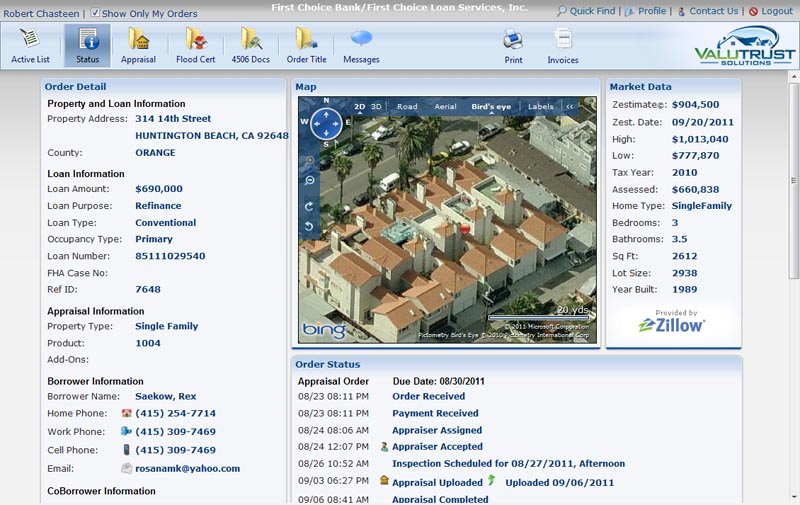The image size is (800, 505).
Task: Open the Invoices page
Action: [x=563, y=46]
